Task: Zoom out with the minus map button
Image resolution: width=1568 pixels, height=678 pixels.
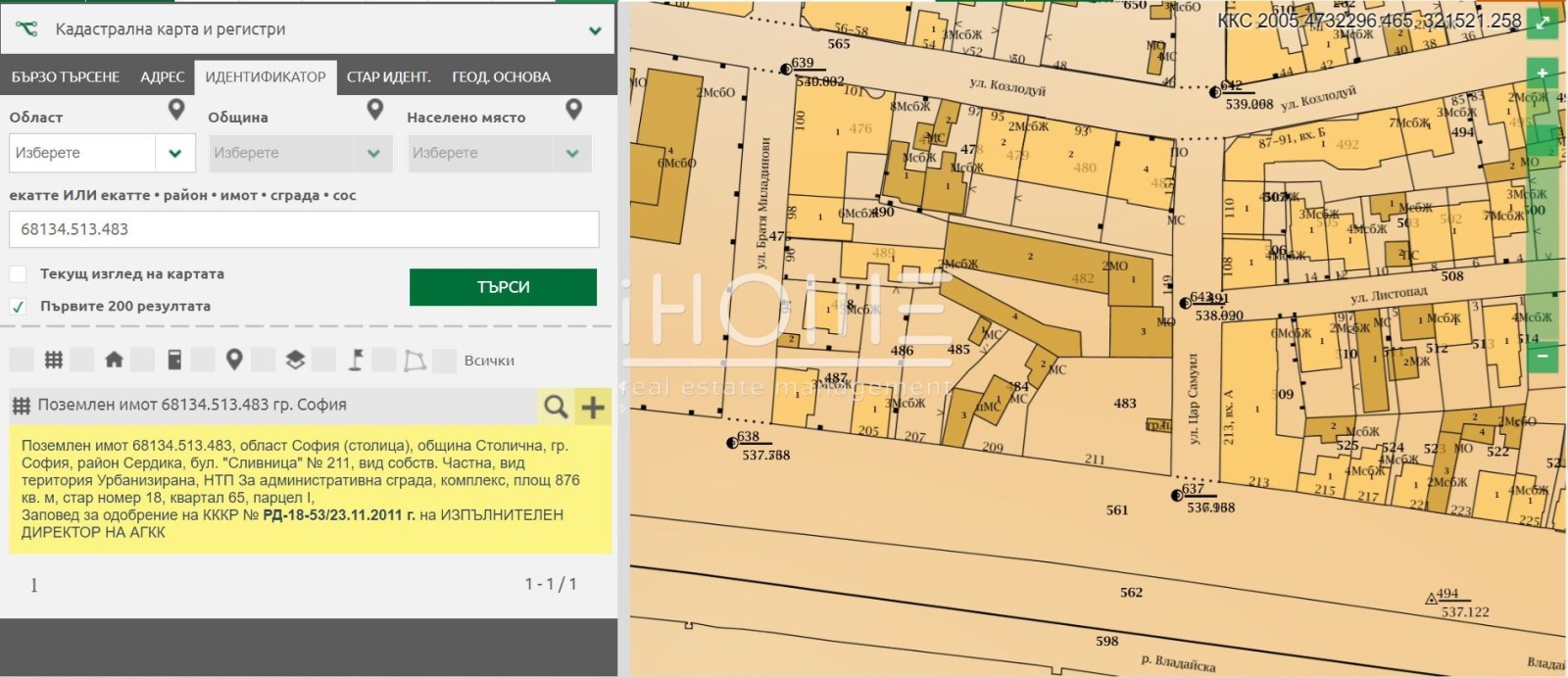Action: pyautogui.click(x=1542, y=355)
